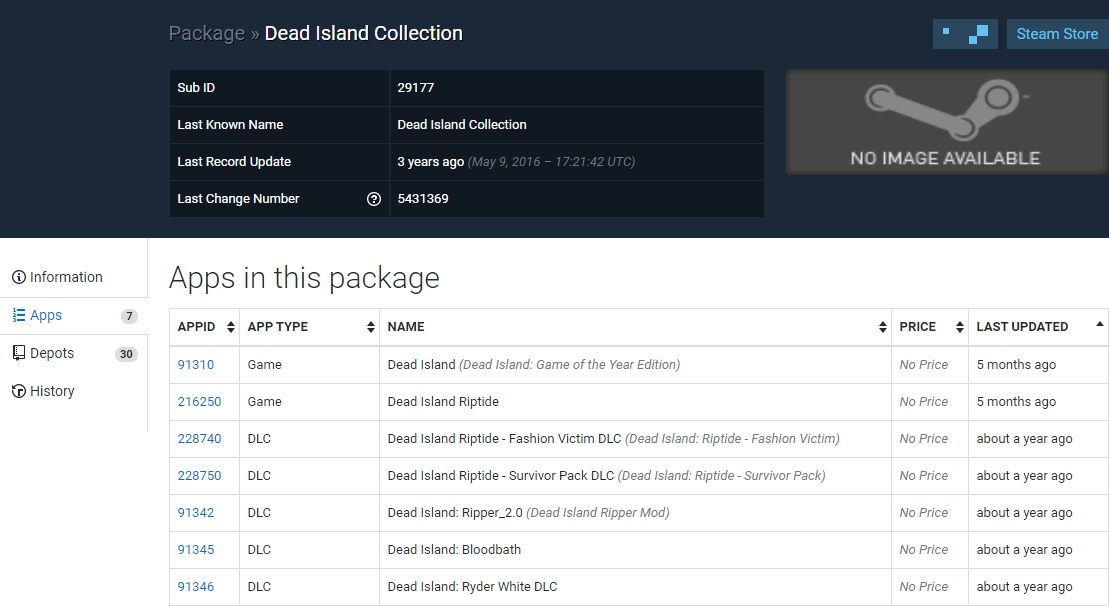Click the NO IMAGE AVAILABLE thumbnail
Screen dimensions: 1109x606
click(946, 122)
